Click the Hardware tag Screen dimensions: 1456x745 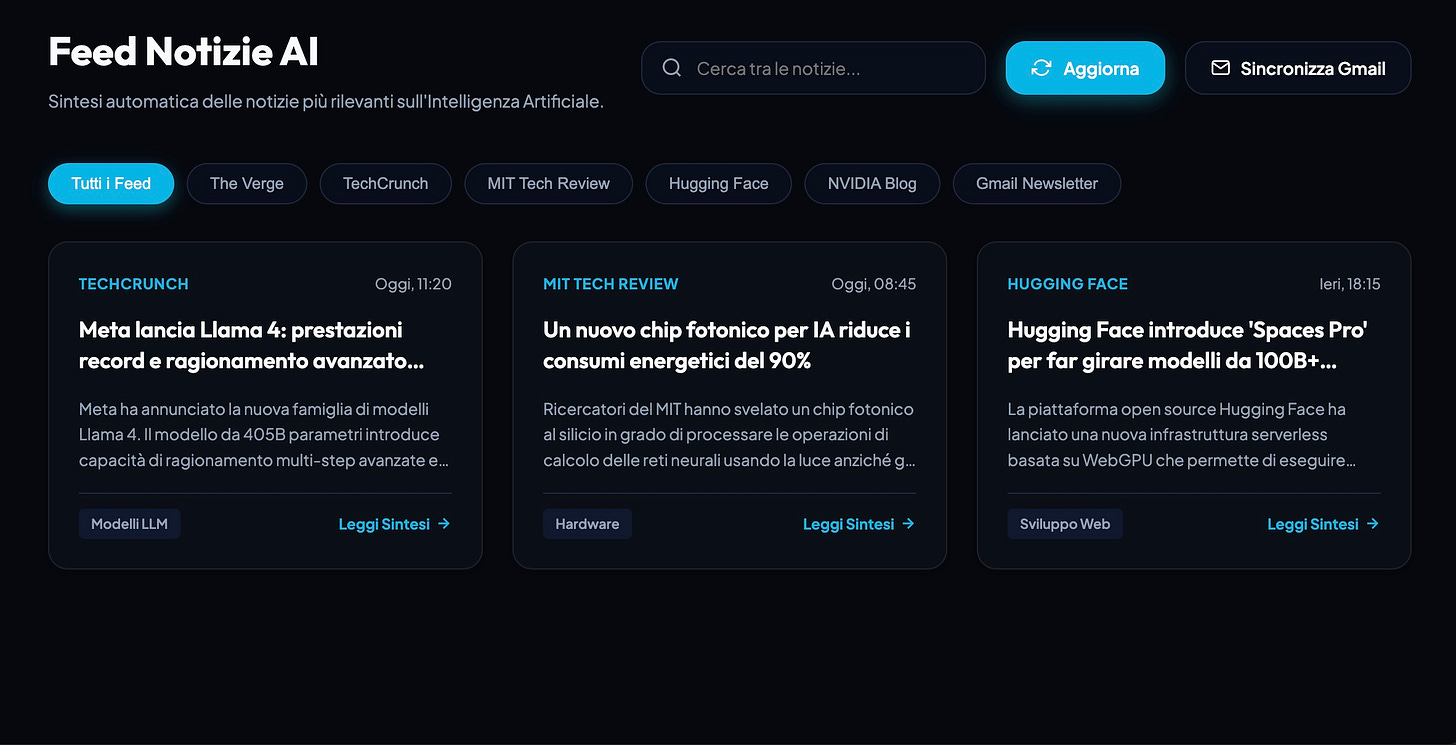pos(587,524)
